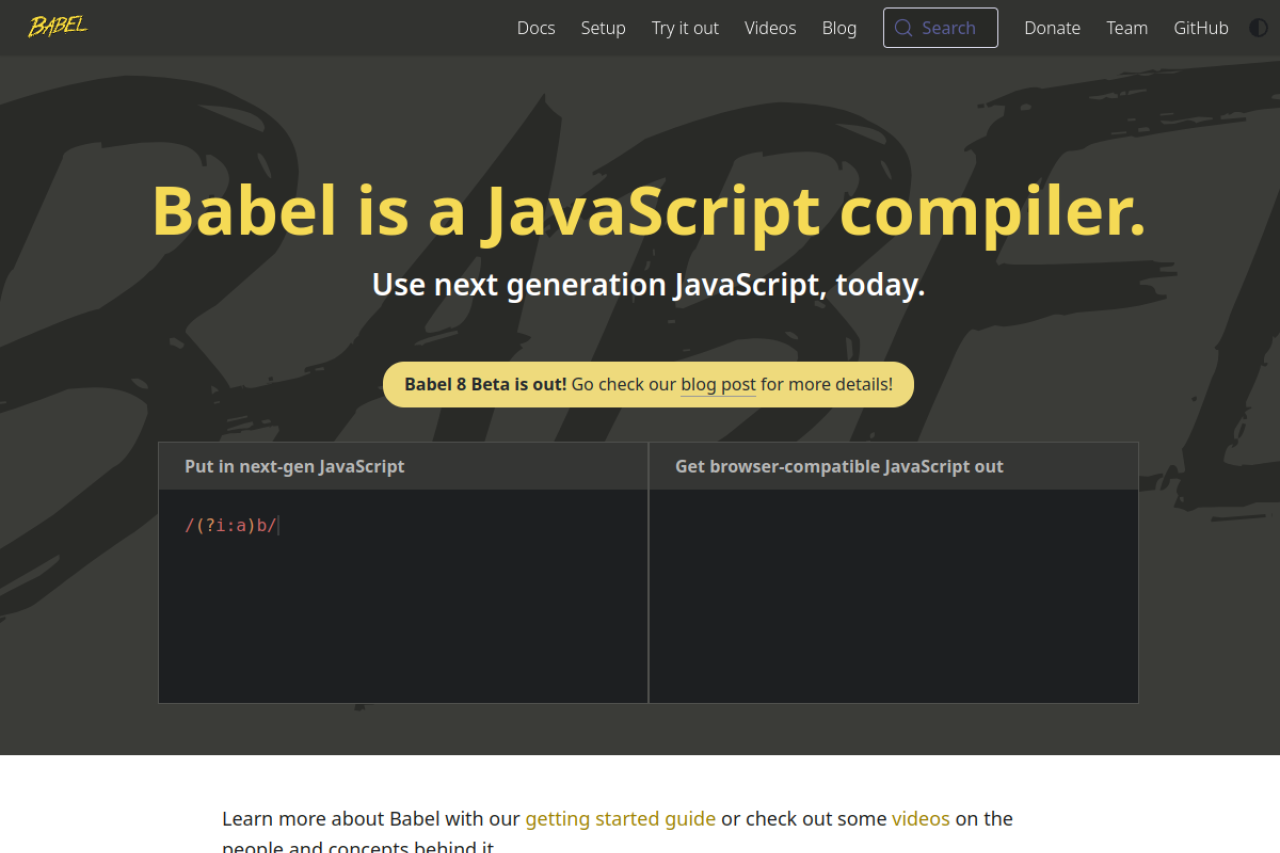The image size is (1280, 853).
Task: Click the magnifier icon in Search
Action: pyautogui.click(x=903, y=28)
